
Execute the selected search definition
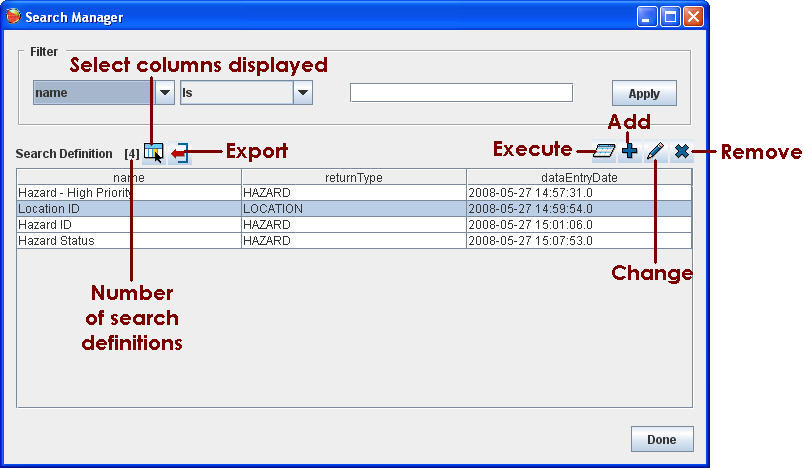coord(603,151)
